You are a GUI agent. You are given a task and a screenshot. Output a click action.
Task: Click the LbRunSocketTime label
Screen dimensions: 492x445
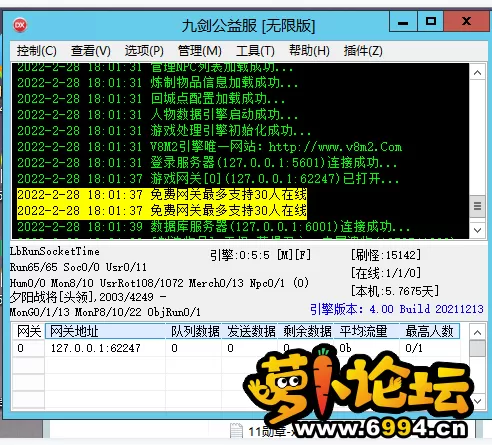55,251
